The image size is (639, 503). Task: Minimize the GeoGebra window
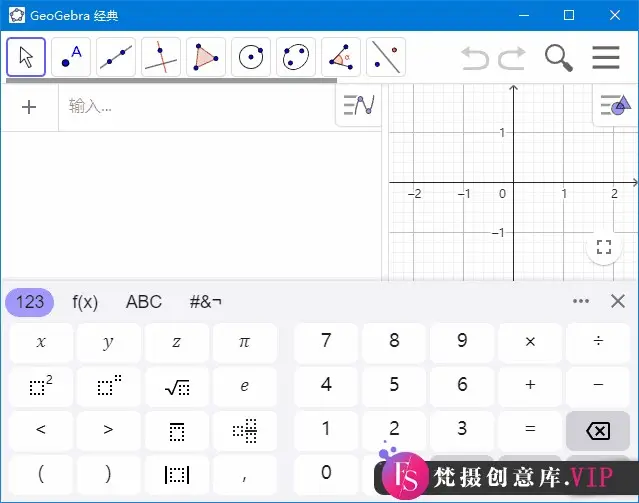[524, 15]
